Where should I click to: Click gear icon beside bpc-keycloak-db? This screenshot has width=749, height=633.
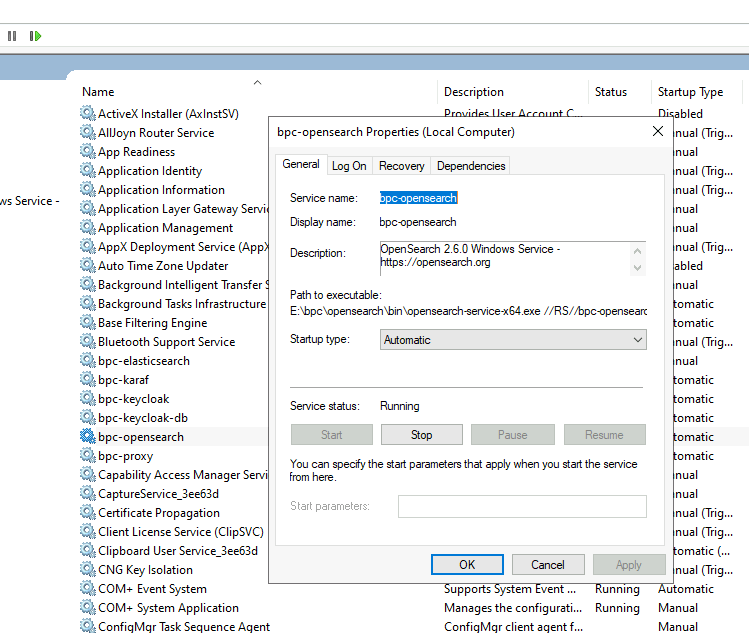pyautogui.click(x=87, y=418)
